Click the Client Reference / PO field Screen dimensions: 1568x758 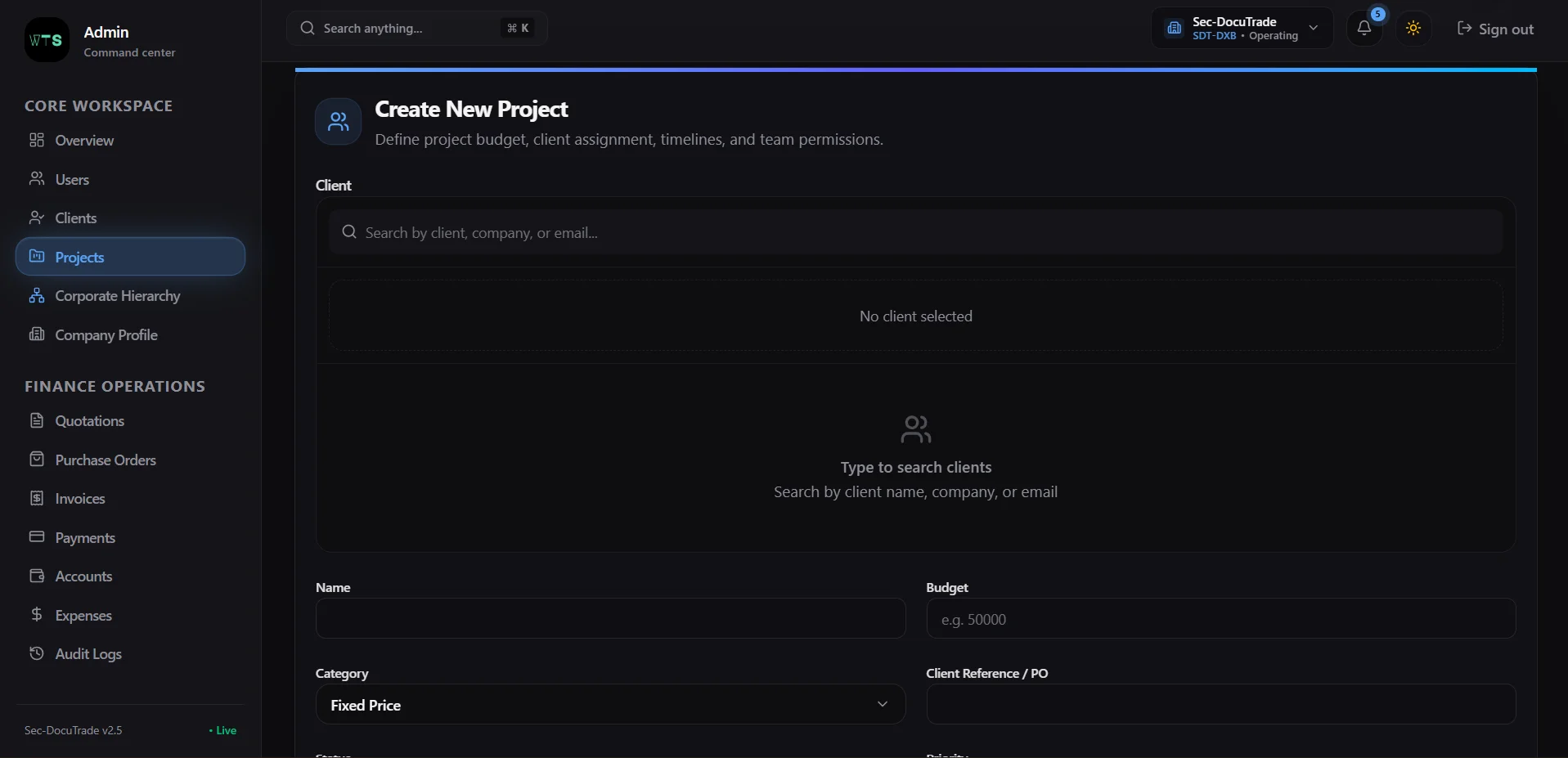tap(1220, 705)
